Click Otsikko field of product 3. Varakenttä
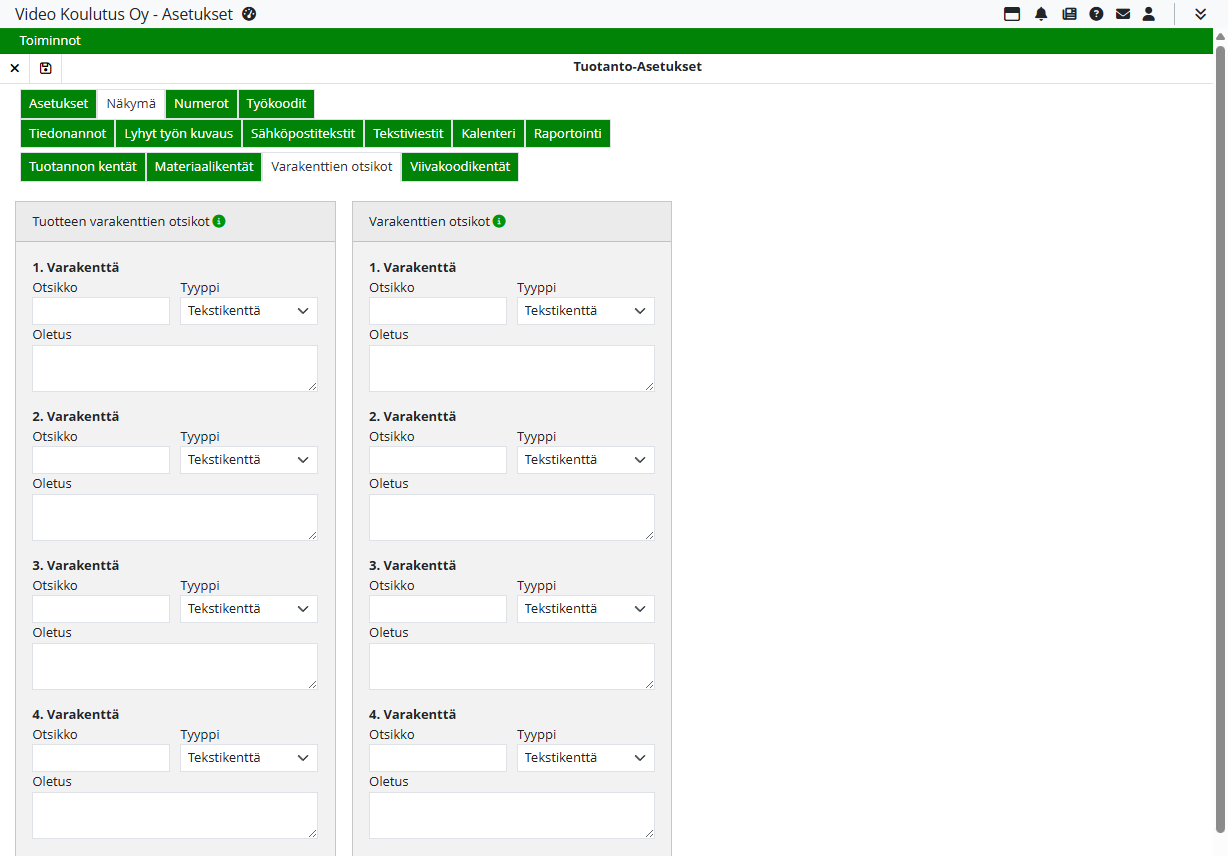The height and width of the screenshot is (856, 1228). tap(101, 609)
